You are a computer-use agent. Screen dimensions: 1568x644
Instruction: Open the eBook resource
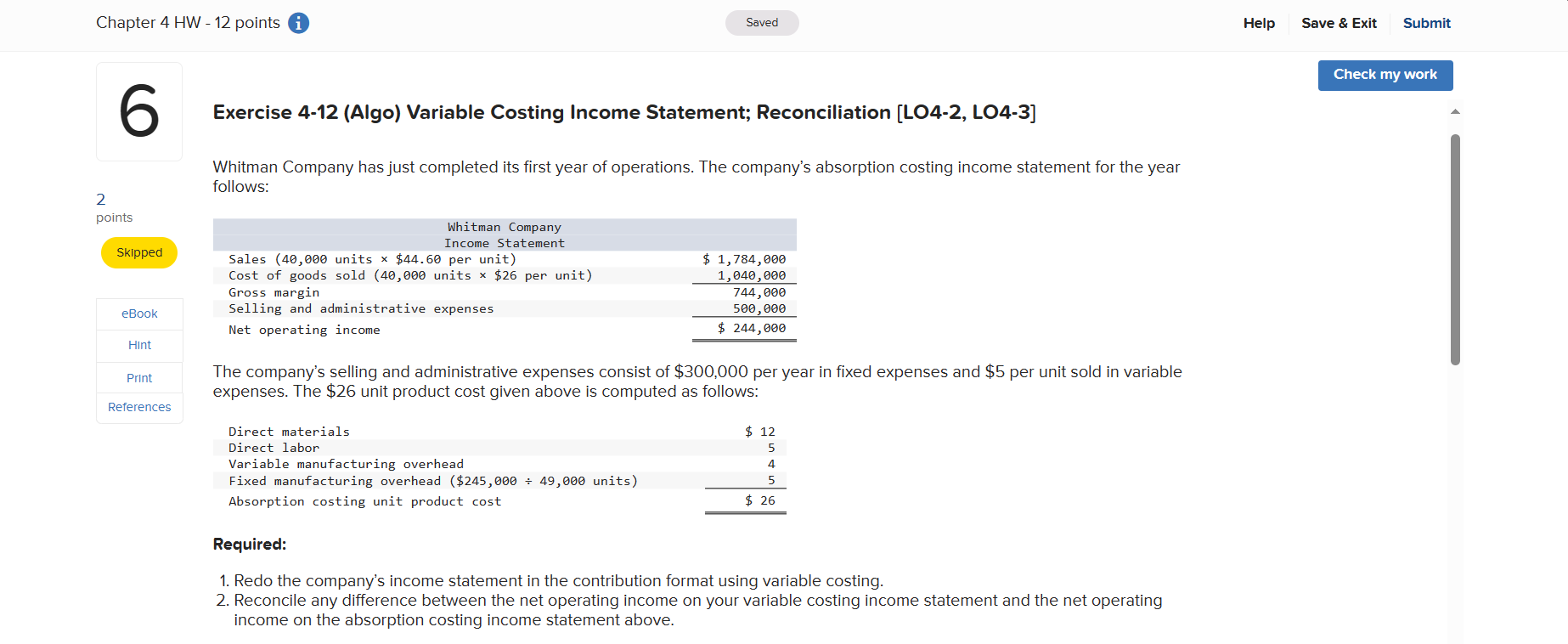139,314
